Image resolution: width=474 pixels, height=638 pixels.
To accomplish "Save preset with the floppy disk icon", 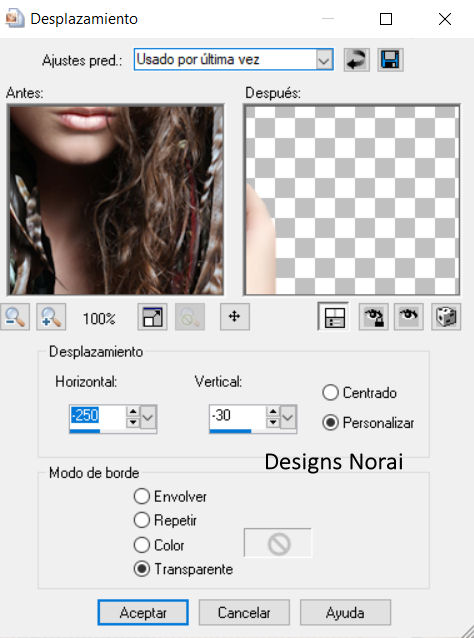I will point(390,60).
